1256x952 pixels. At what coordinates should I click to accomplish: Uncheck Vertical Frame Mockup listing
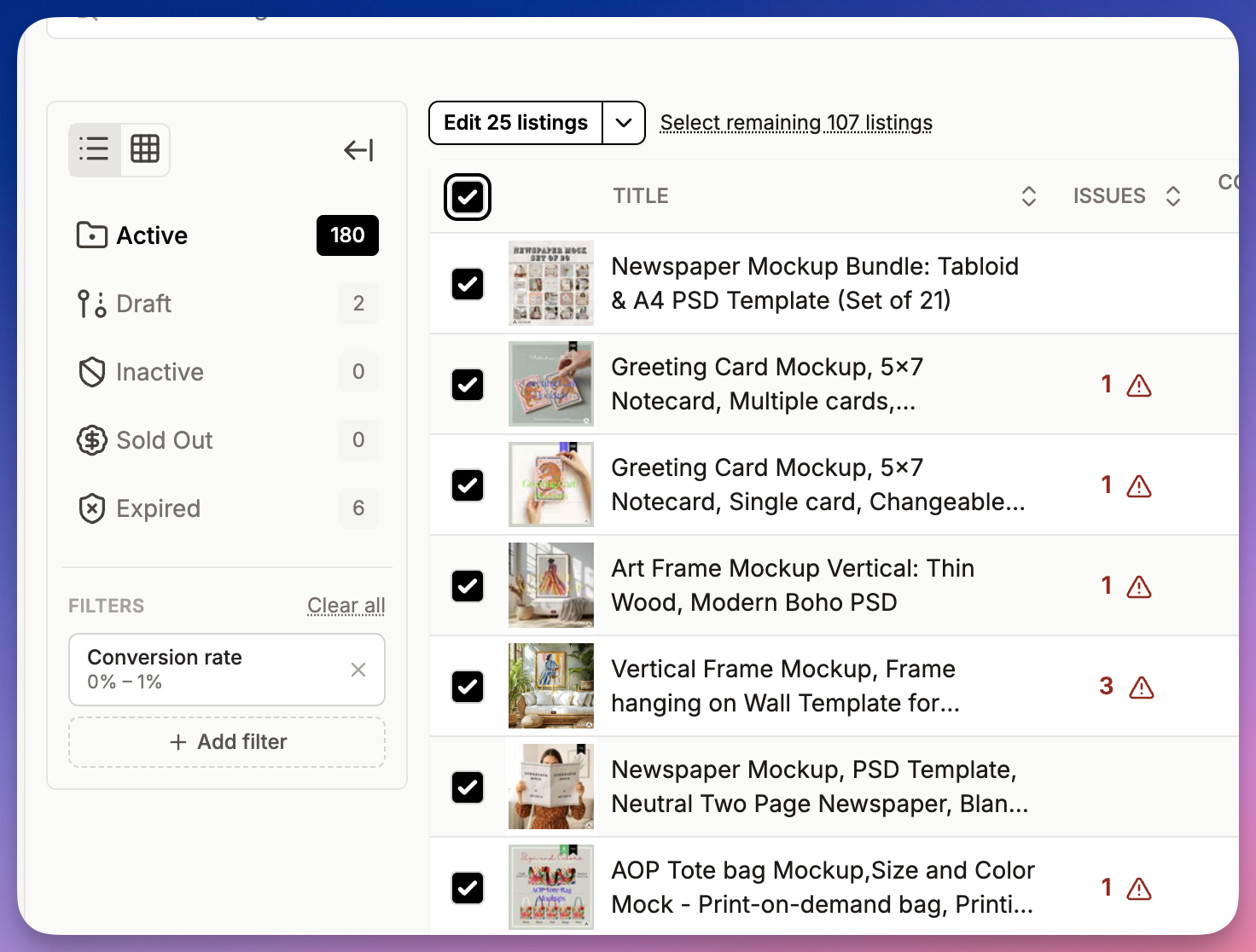coord(468,687)
